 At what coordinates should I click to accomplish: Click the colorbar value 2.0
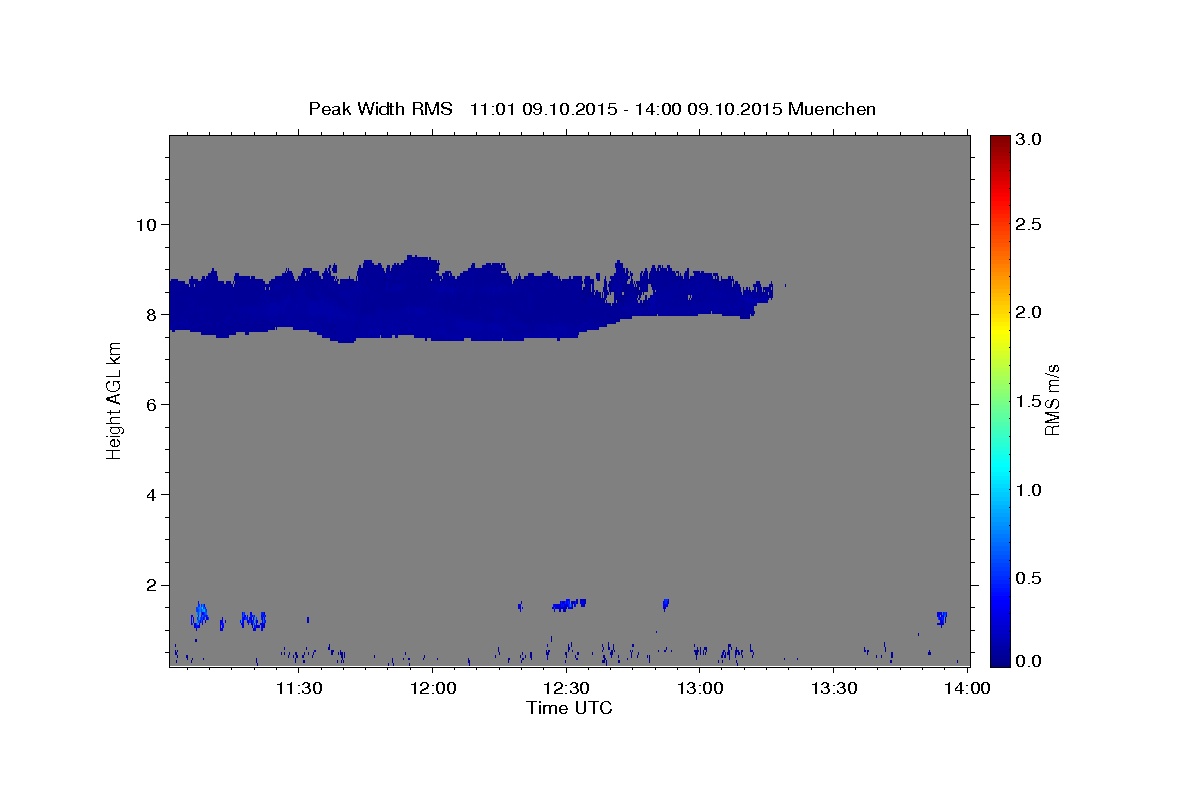[1031, 312]
